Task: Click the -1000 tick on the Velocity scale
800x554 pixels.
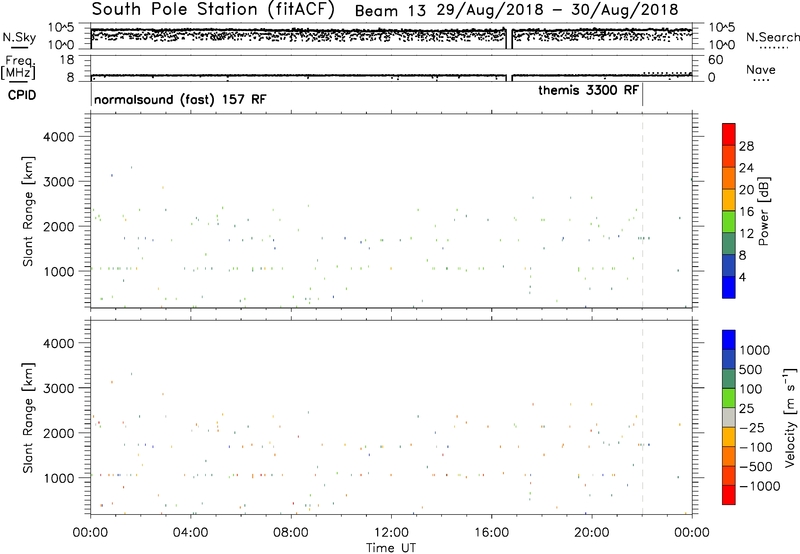Action: (x=760, y=486)
